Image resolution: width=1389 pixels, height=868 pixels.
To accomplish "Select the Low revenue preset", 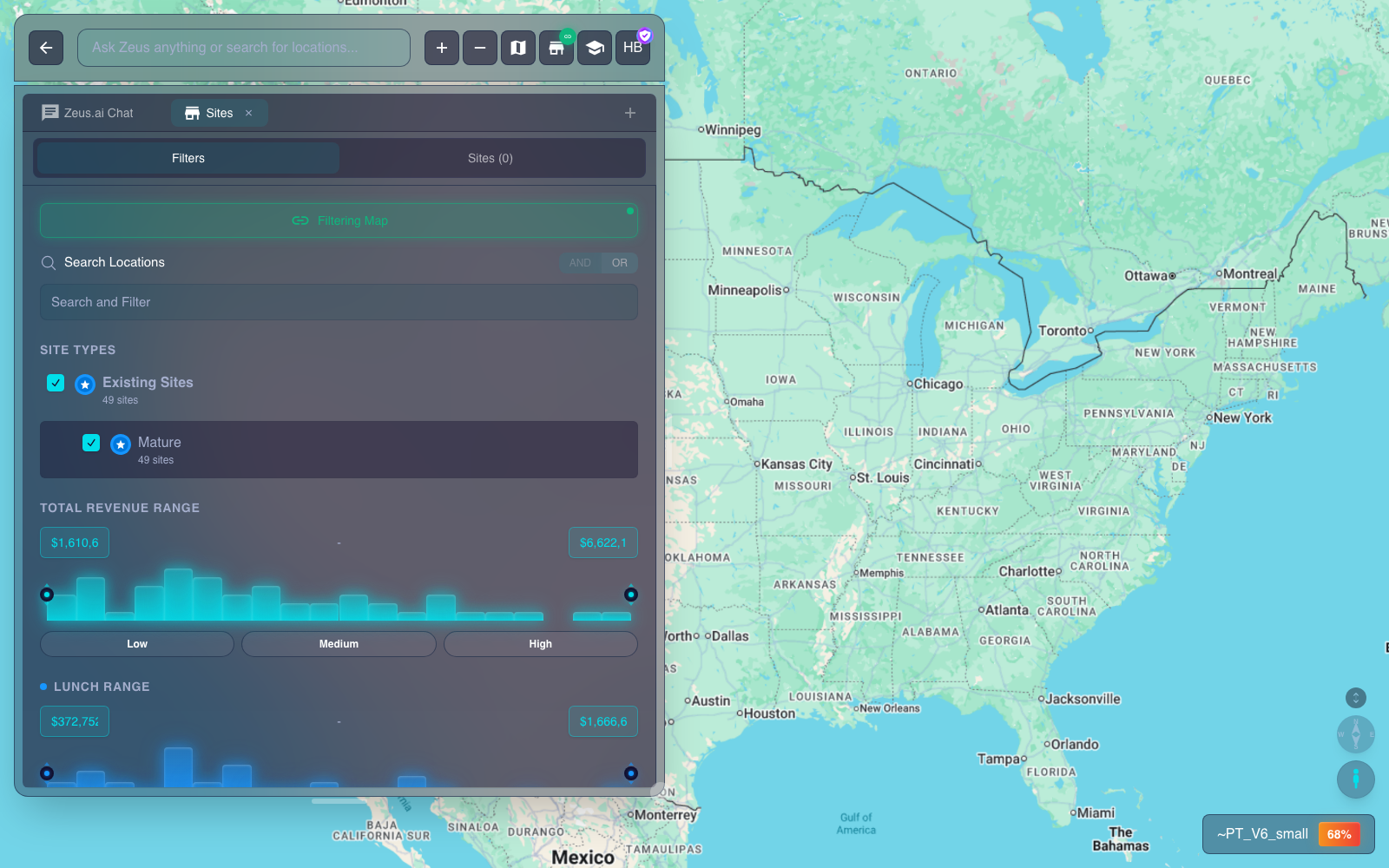I will (137, 644).
